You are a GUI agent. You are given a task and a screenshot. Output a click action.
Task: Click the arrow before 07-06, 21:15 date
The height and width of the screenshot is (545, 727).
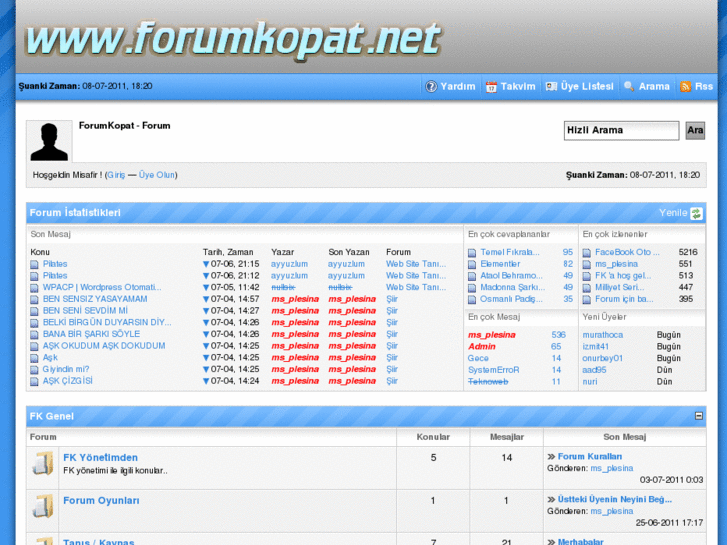(x=206, y=264)
